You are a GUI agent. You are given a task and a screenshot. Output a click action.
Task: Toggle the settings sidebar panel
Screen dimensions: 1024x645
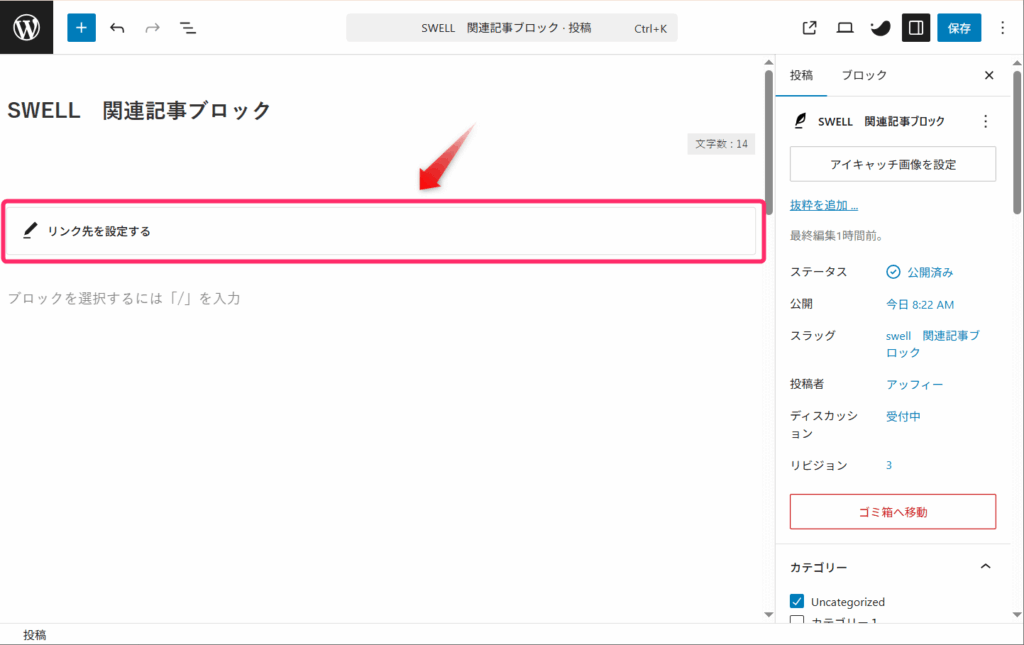point(916,27)
